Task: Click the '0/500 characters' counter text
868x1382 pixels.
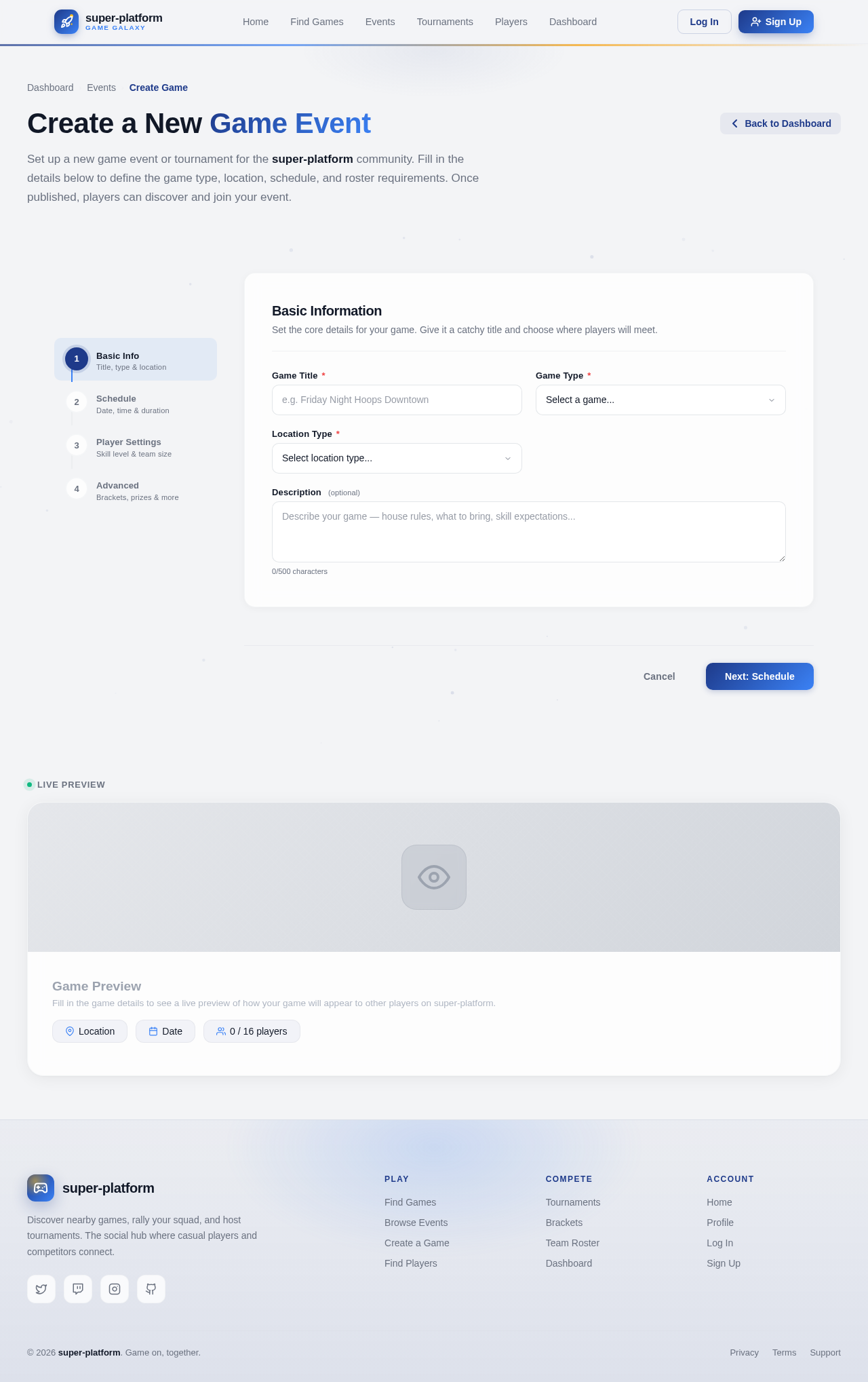Action: 300,571
